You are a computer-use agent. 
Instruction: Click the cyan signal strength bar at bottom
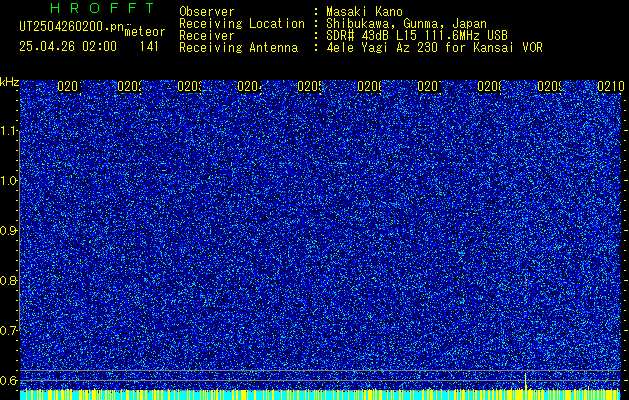(x=320, y=395)
